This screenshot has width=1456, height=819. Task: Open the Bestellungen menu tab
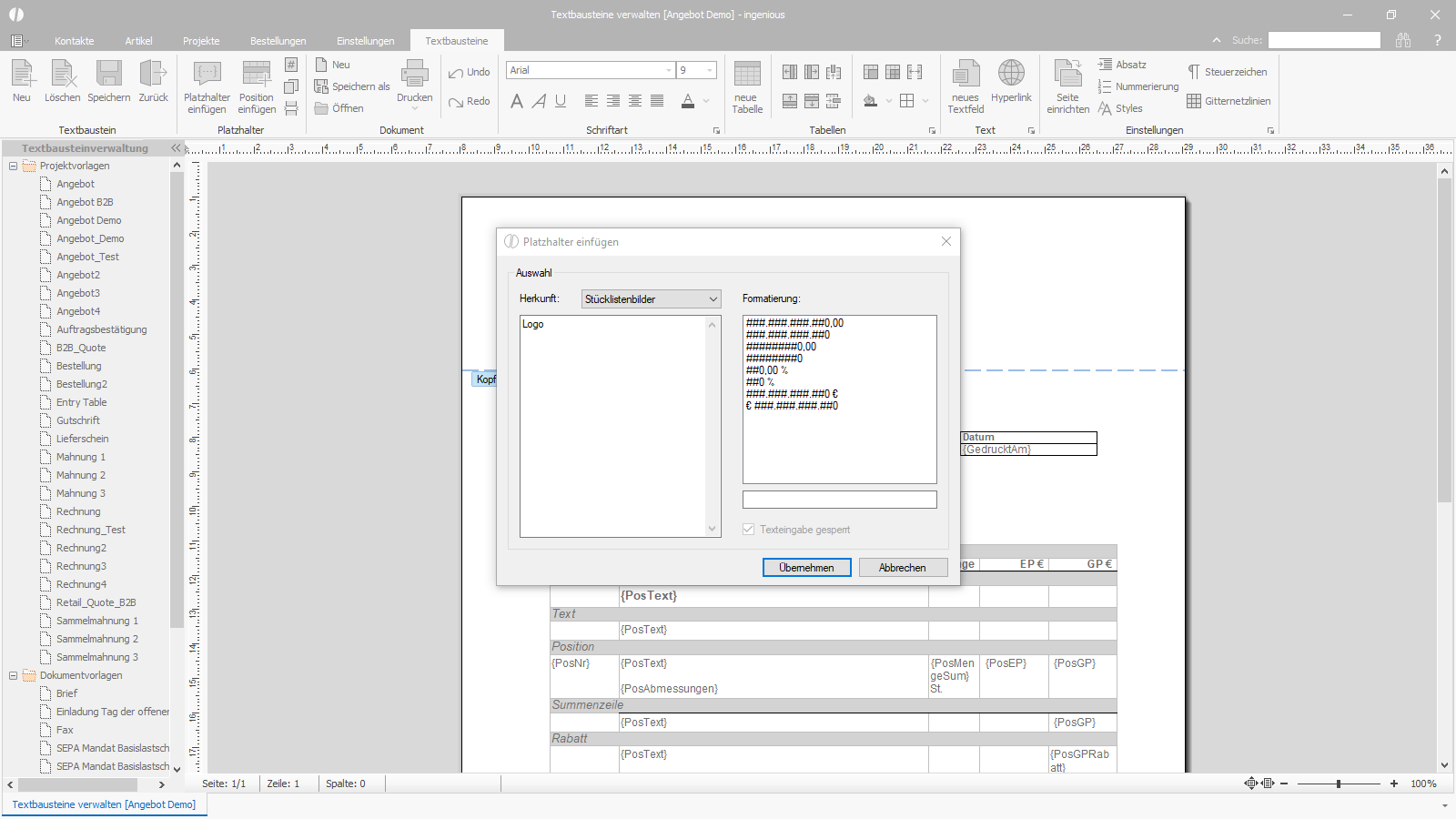click(x=278, y=41)
